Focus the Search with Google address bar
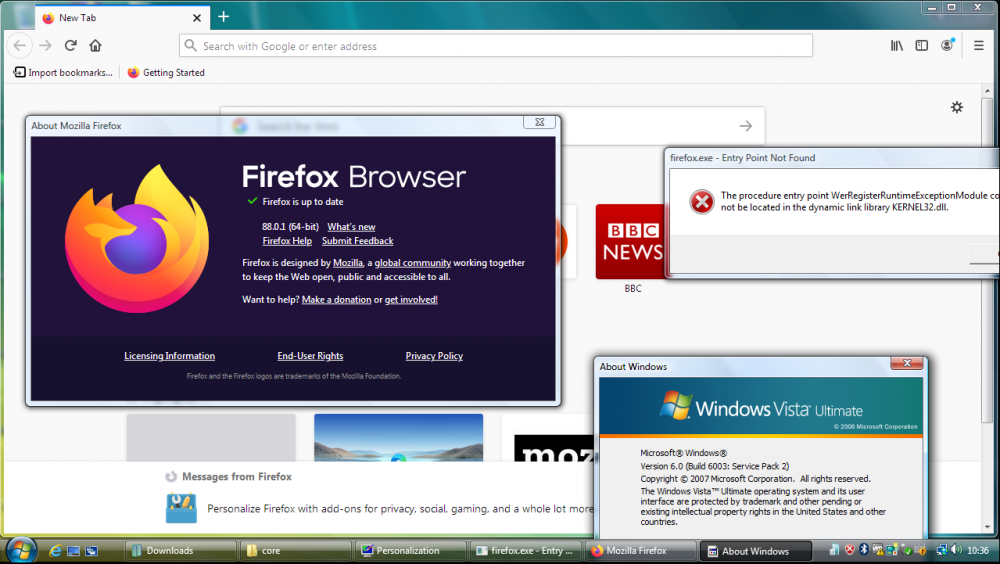The height and width of the screenshot is (564, 1000). [495, 46]
